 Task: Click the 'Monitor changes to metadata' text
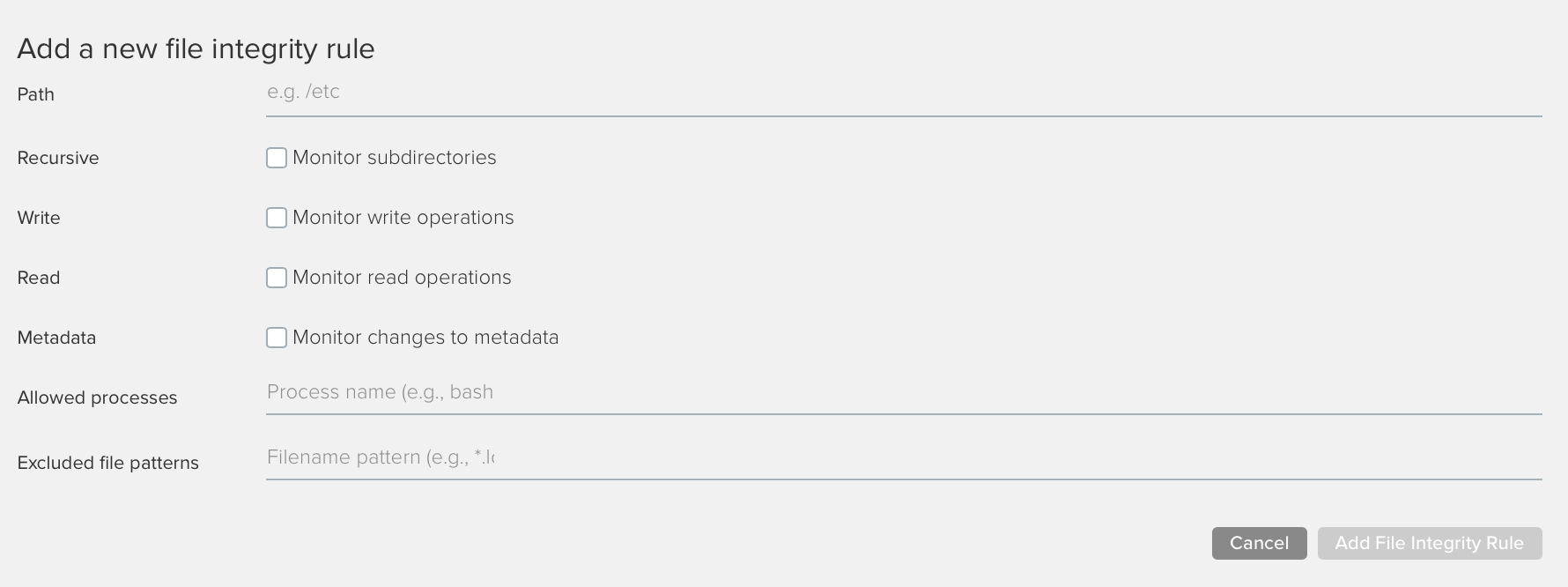pos(425,338)
